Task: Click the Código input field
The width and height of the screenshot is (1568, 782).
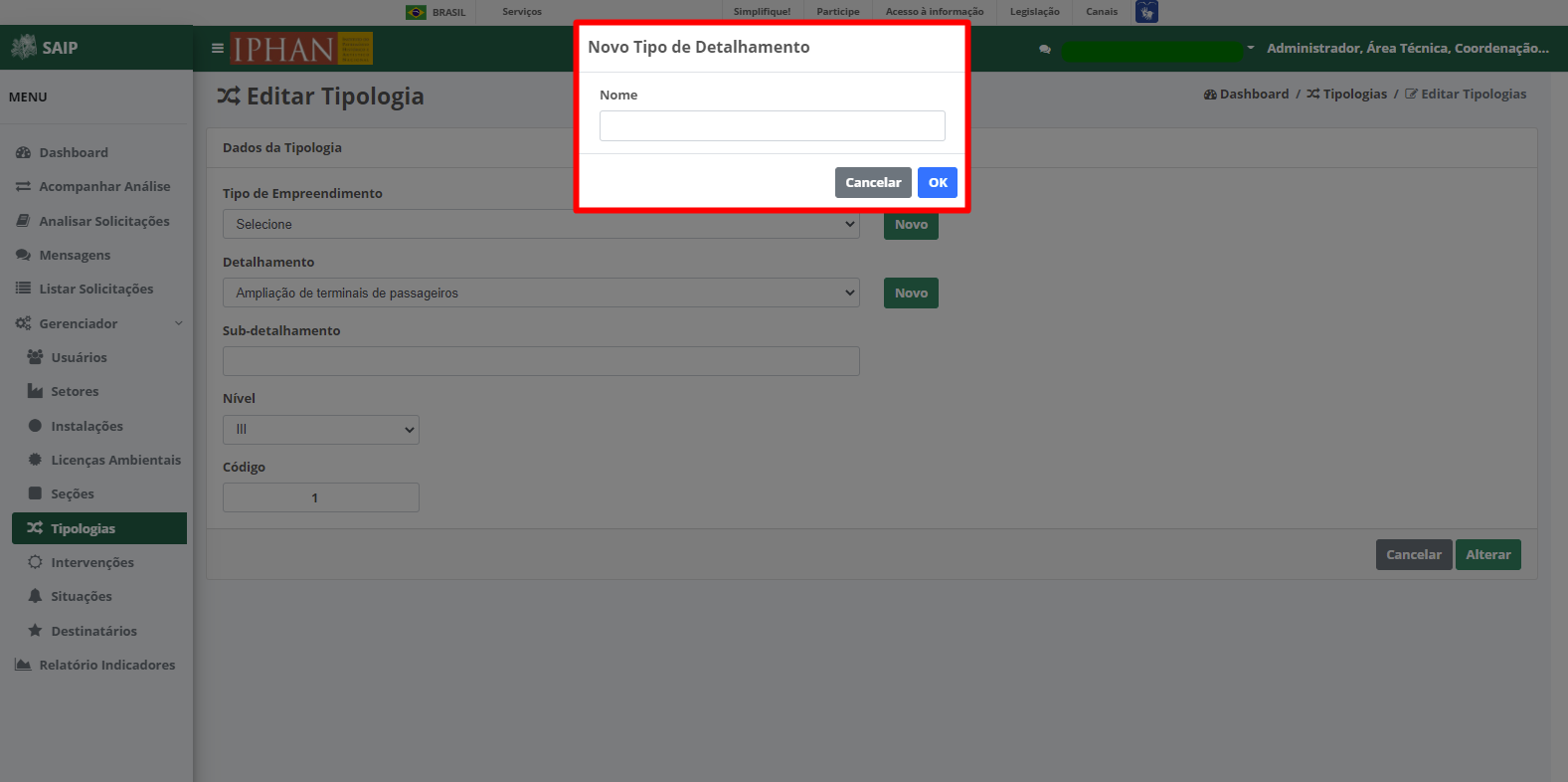Action: 320,497
